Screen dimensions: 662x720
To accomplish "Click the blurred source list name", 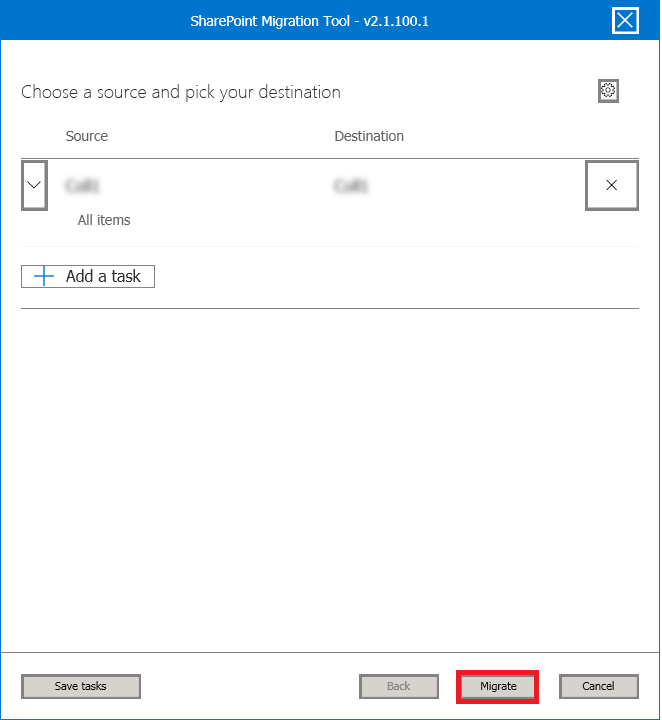I will click(83, 186).
